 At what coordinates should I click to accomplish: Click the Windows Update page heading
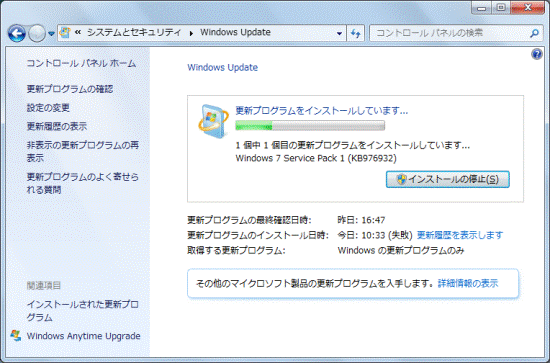point(223,67)
